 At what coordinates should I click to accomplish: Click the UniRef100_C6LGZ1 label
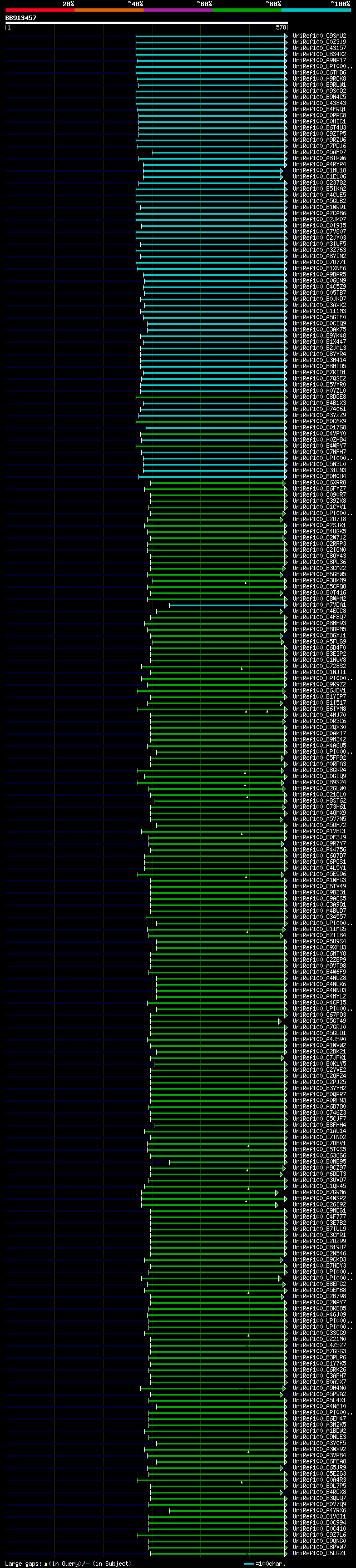(319, 1553)
